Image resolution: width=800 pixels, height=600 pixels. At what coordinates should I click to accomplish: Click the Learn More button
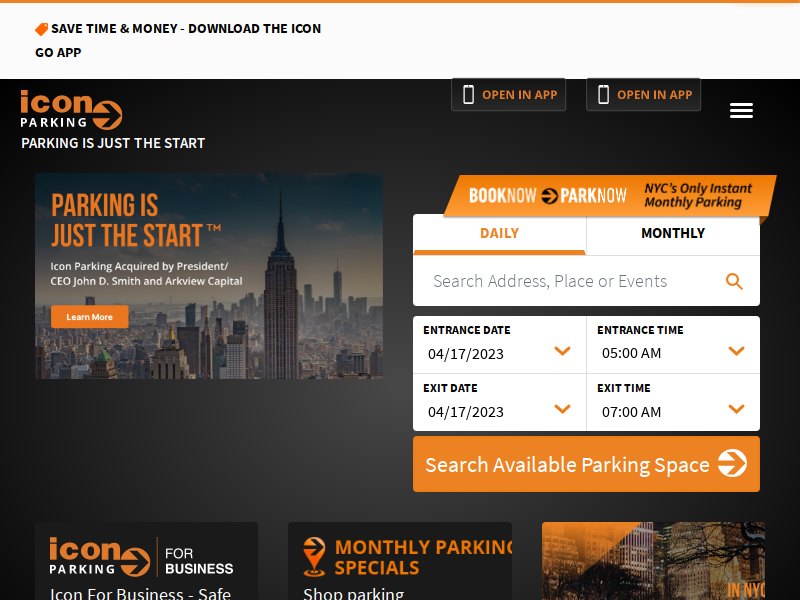click(x=89, y=317)
